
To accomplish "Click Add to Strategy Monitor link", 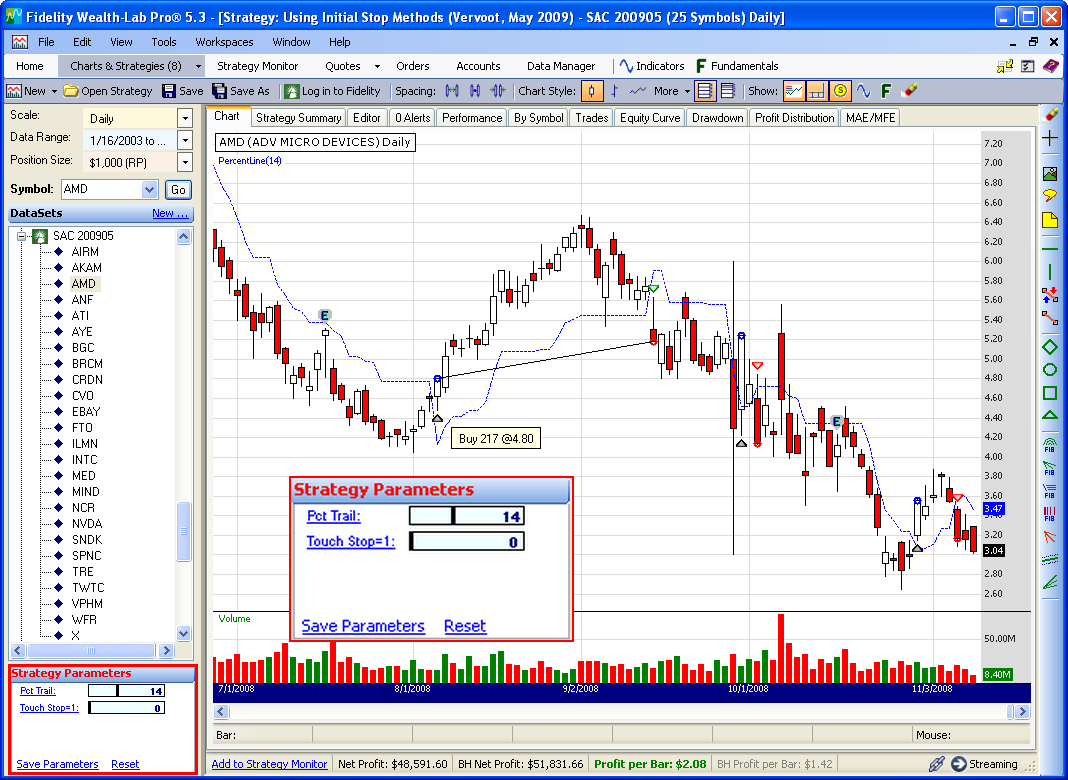I will 269,764.
